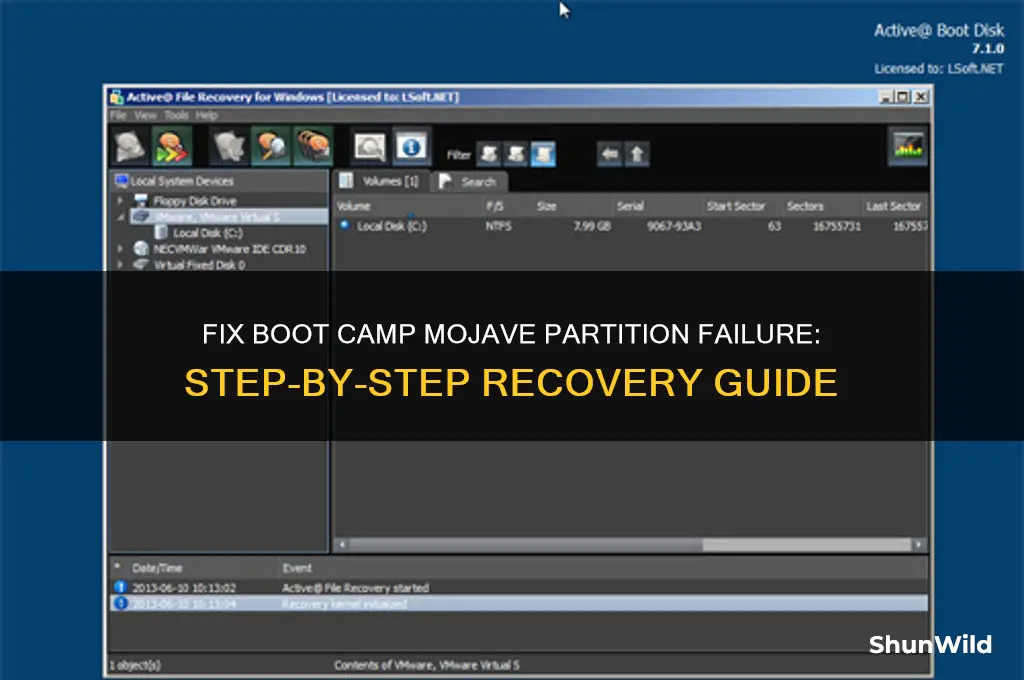Click the left arrow of horizontal scrollbar
The height and width of the screenshot is (680, 1024).
(x=342, y=544)
